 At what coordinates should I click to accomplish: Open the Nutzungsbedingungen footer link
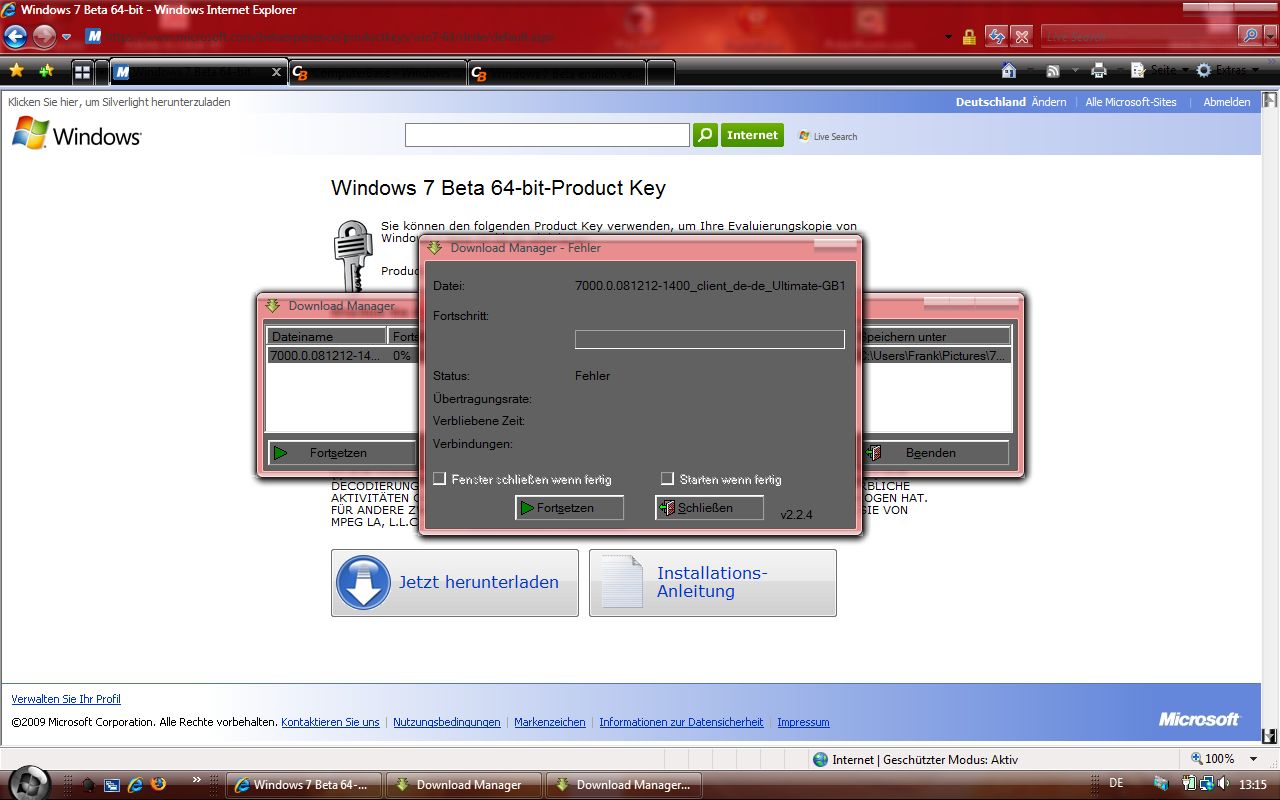click(447, 722)
